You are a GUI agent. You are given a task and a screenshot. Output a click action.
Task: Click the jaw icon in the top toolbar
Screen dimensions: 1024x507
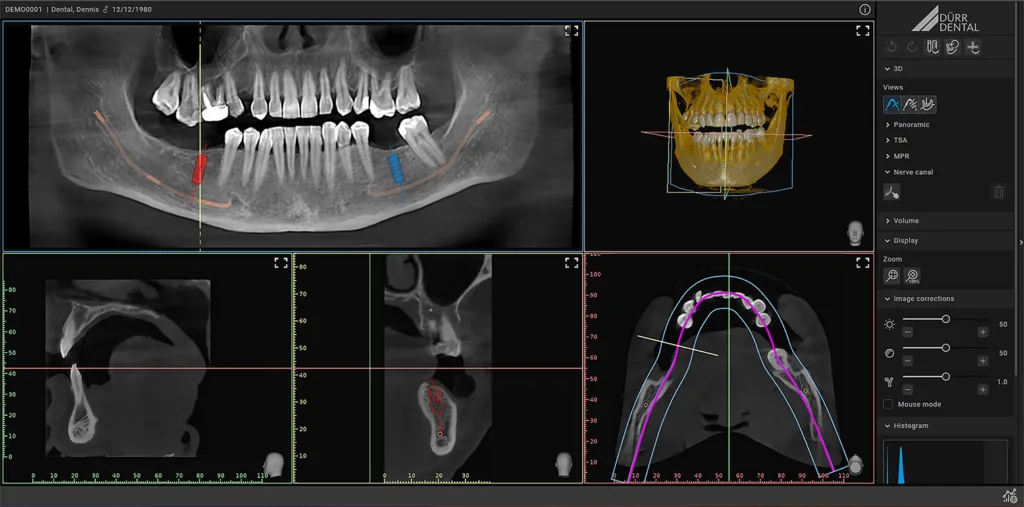[x=953, y=47]
